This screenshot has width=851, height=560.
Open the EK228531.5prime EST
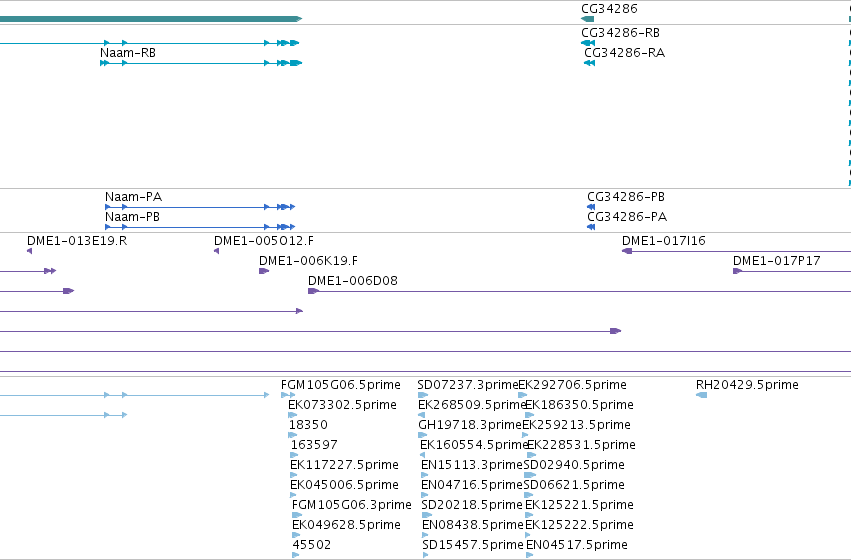[531, 455]
